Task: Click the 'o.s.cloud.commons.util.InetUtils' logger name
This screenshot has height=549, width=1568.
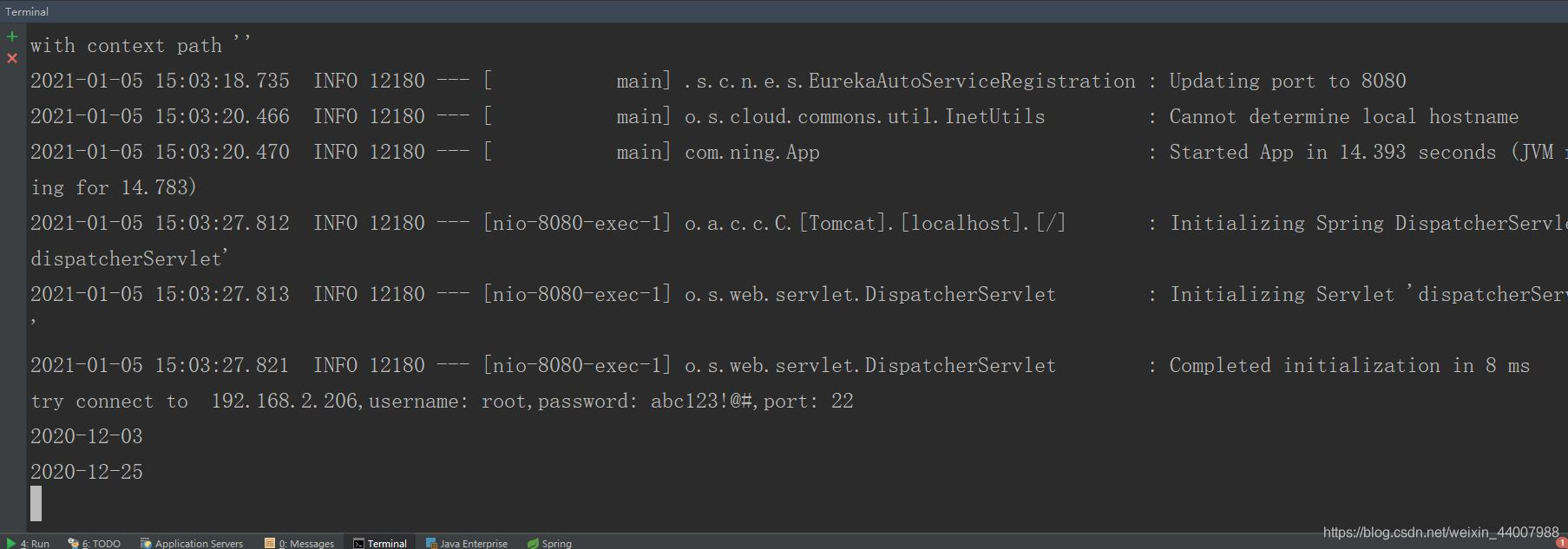Action: point(865,116)
